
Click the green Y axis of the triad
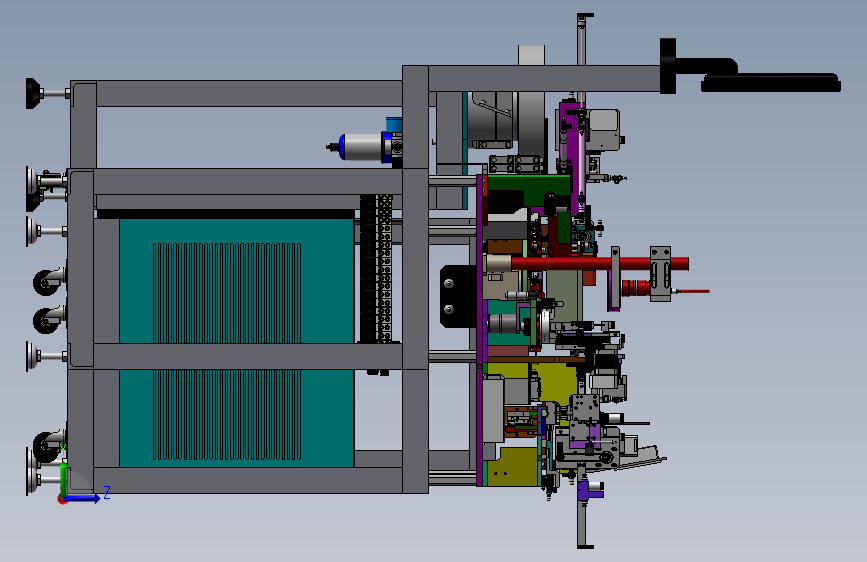tap(63, 479)
